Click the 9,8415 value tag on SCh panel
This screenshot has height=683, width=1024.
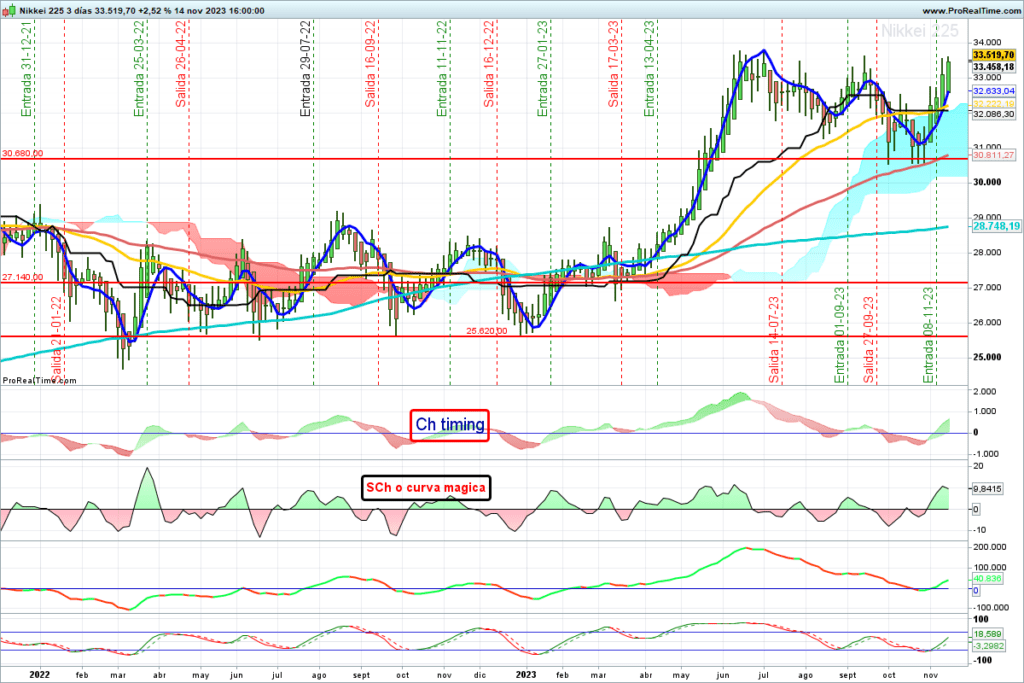(x=987, y=489)
